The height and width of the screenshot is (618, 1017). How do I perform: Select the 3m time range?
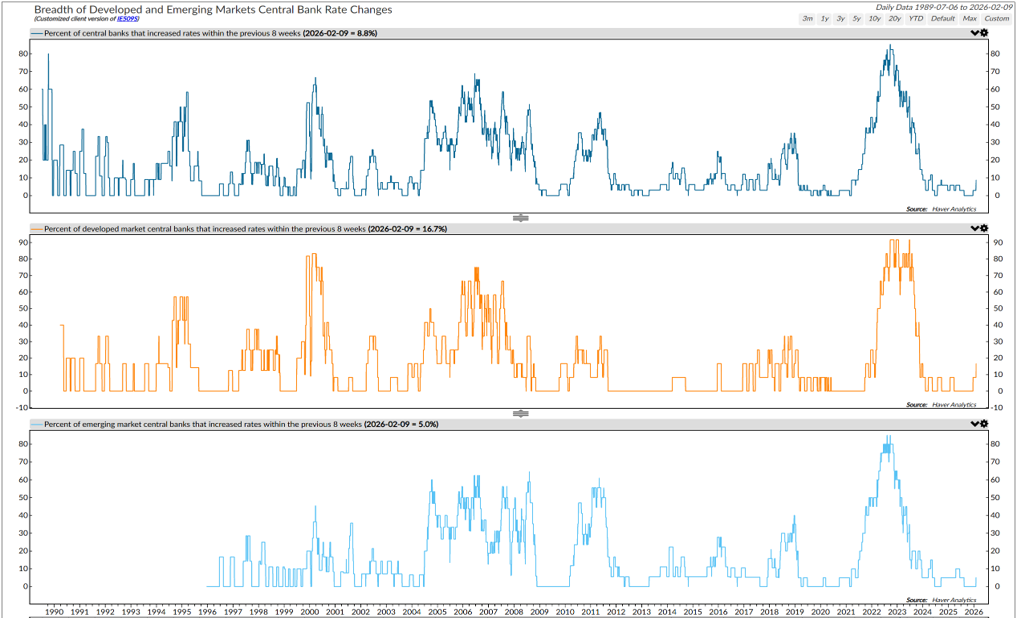[806, 19]
